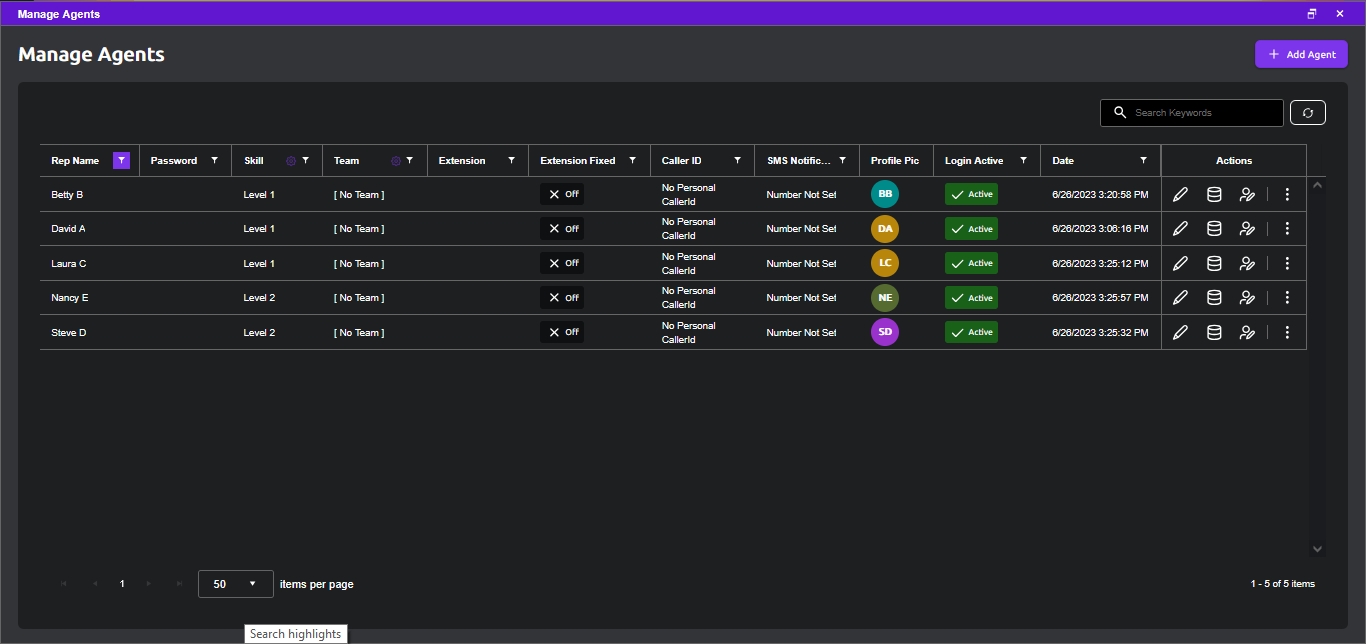Open Password column filter

214,161
